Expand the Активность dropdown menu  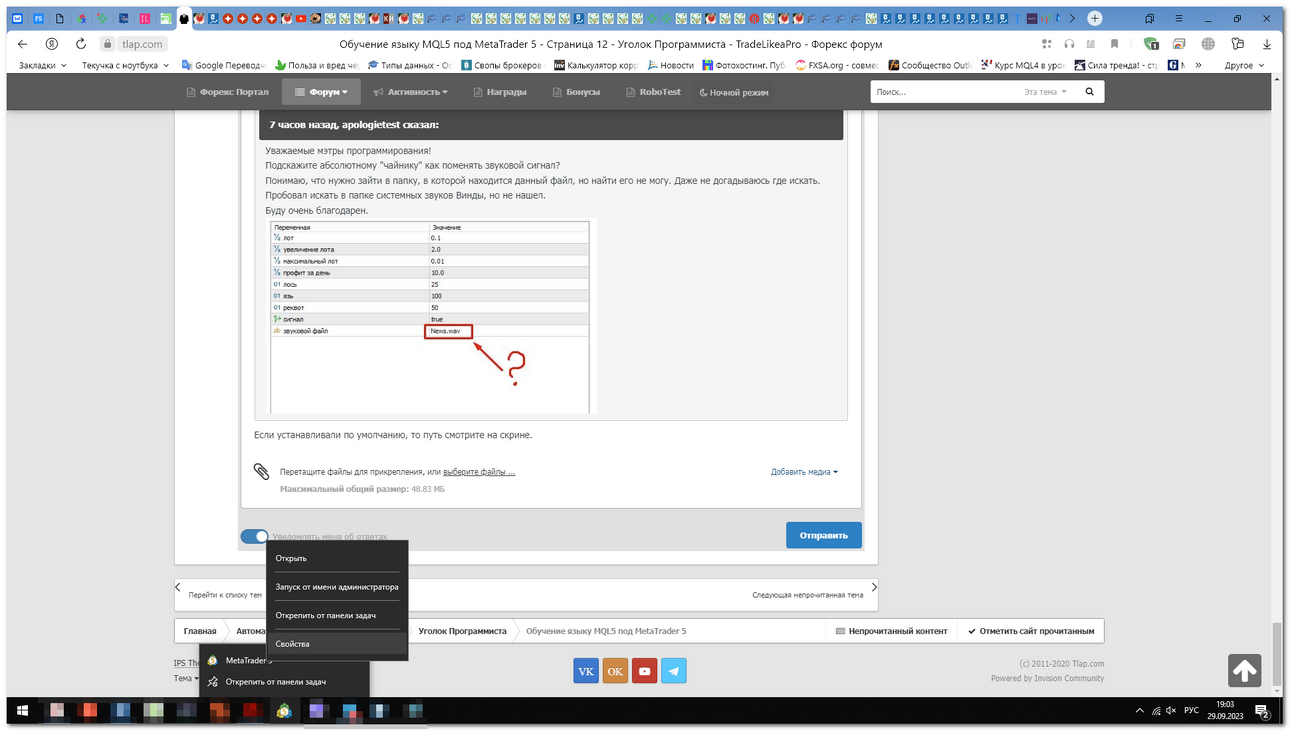(x=410, y=92)
